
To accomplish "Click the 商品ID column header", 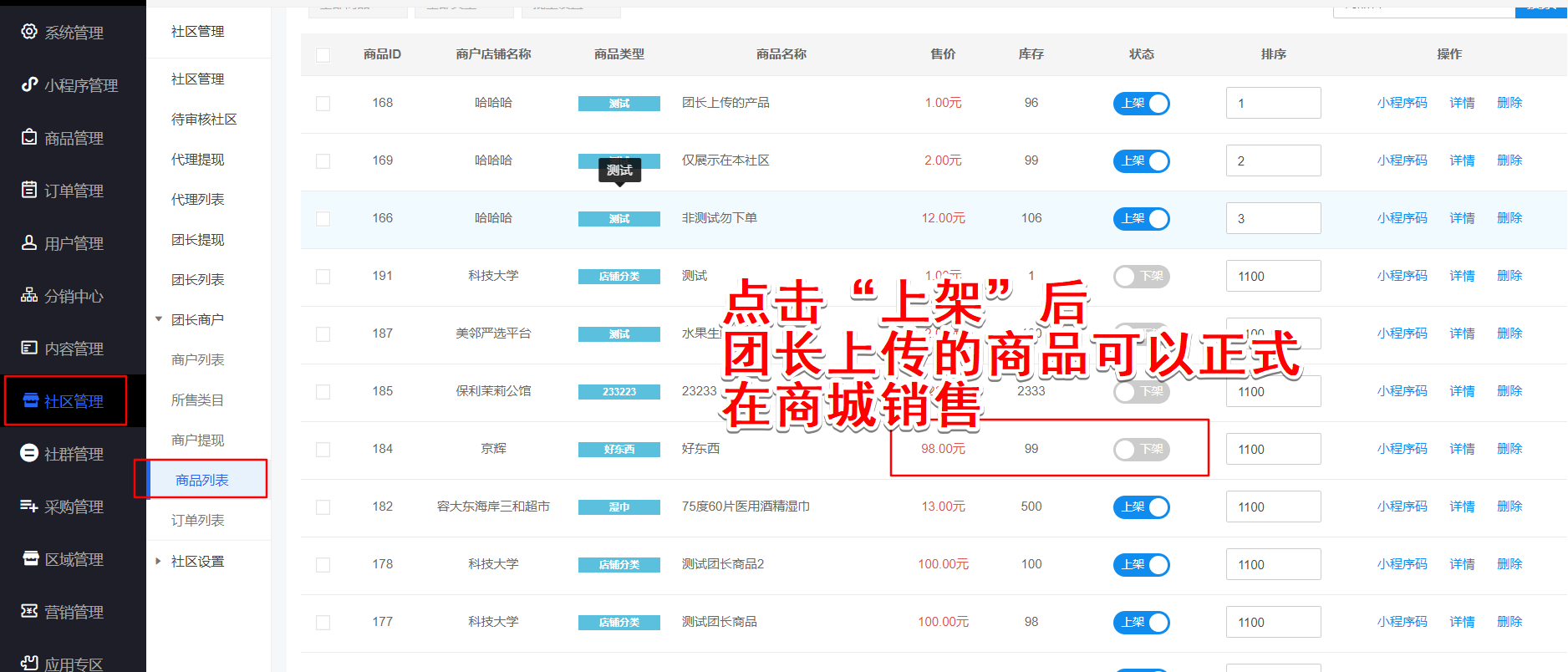I will (382, 54).
